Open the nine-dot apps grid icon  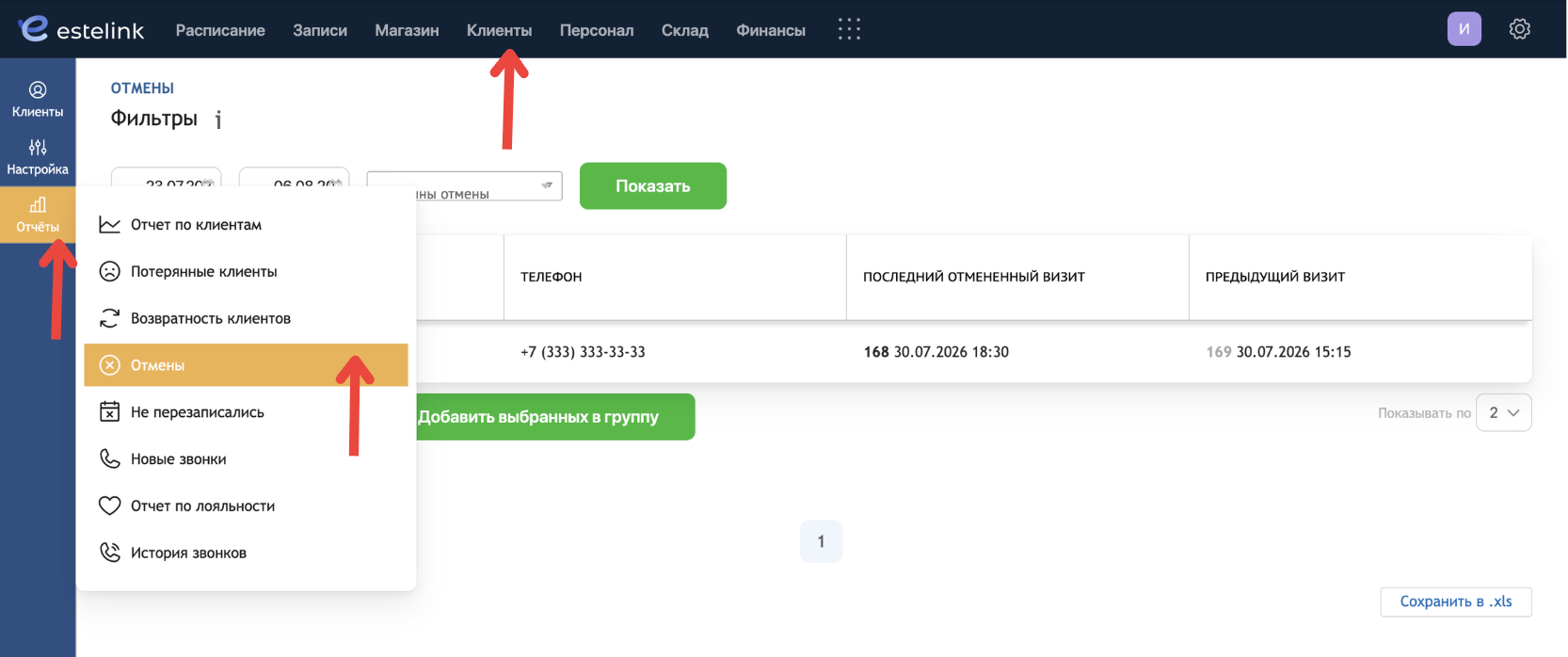[849, 29]
